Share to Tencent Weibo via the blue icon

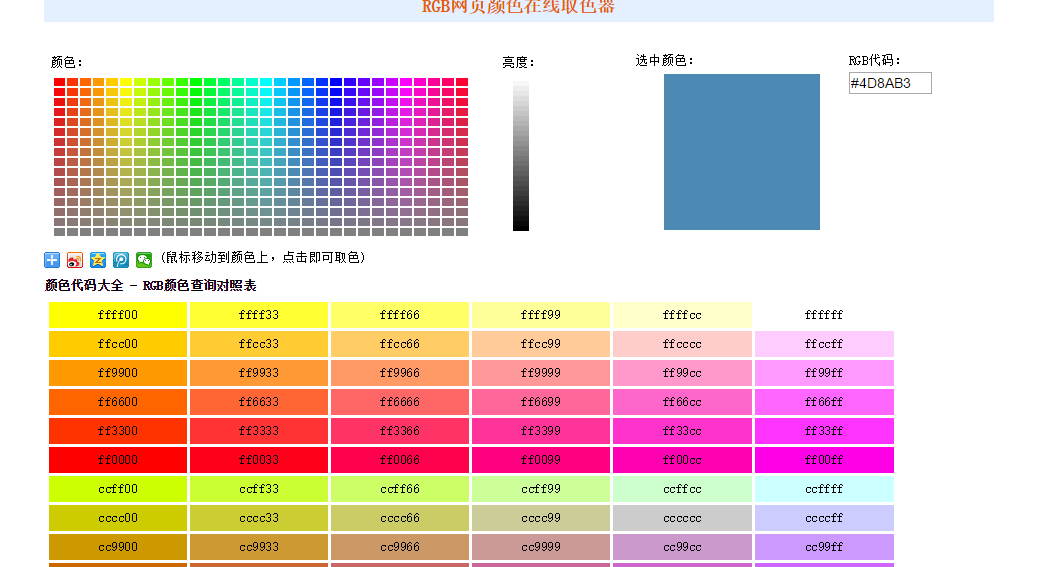(x=121, y=260)
